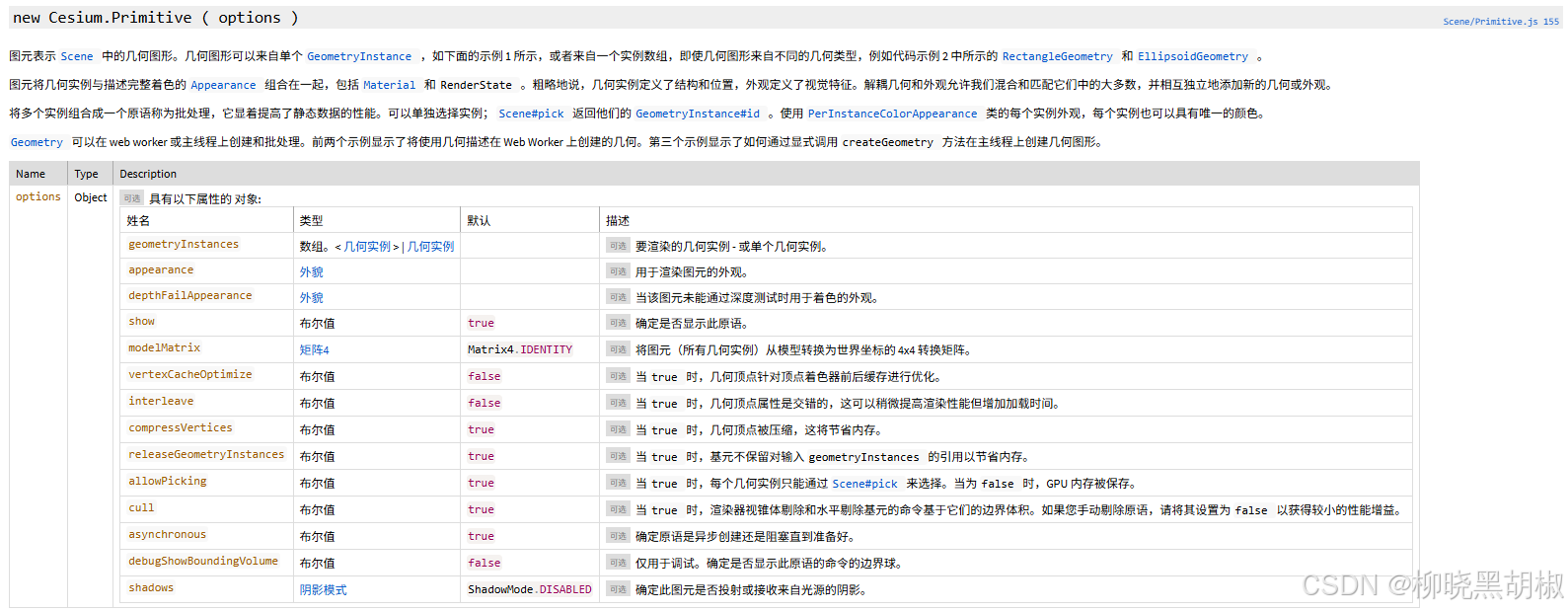Click true default in cull row
The image size is (1568, 612).
(x=482, y=509)
